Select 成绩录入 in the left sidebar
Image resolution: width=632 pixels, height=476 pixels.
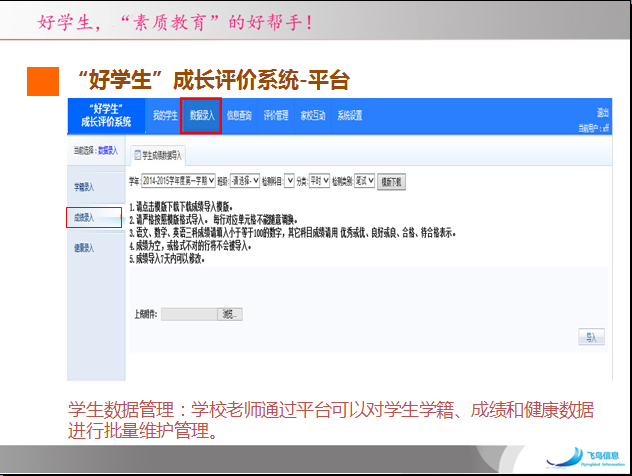[x=85, y=217]
